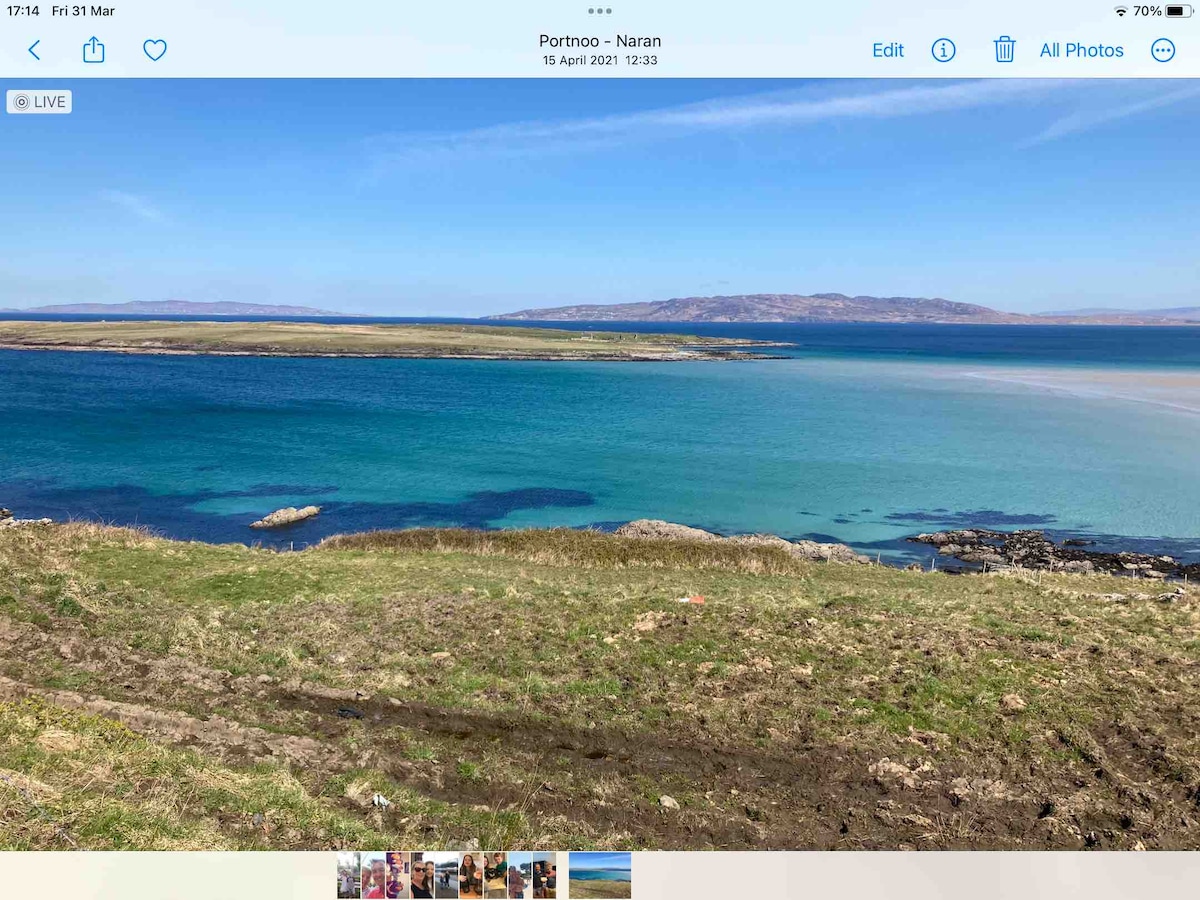
Task: Tap the Wi-Fi status icon
Action: tap(1120, 11)
